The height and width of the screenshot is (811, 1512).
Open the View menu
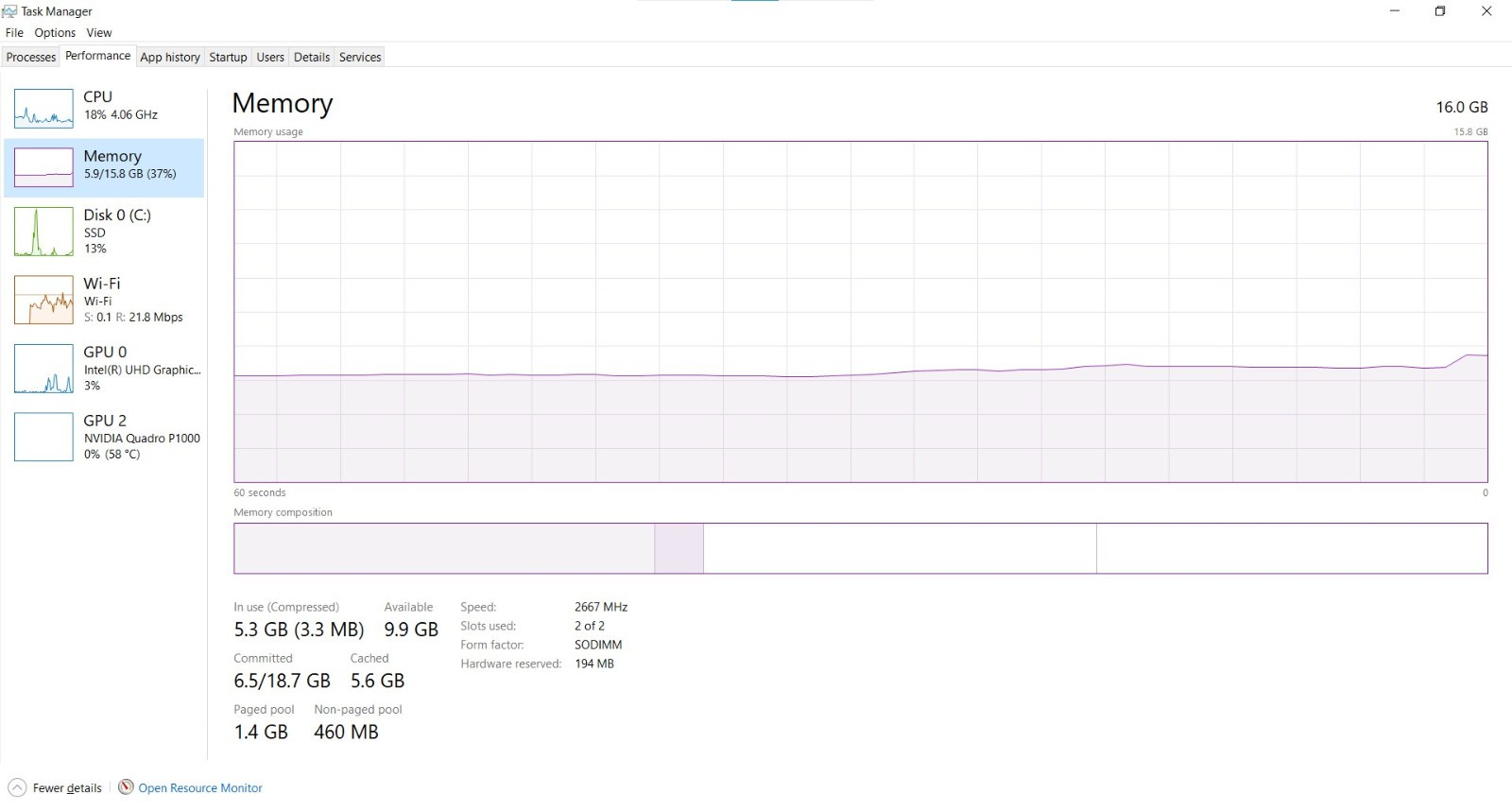[99, 32]
